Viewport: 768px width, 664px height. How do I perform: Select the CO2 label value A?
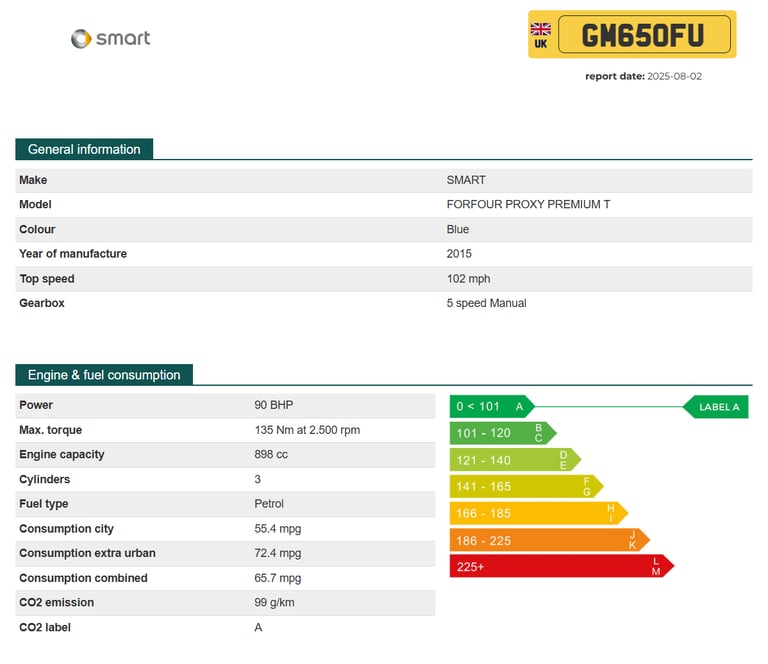[x=258, y=628]
